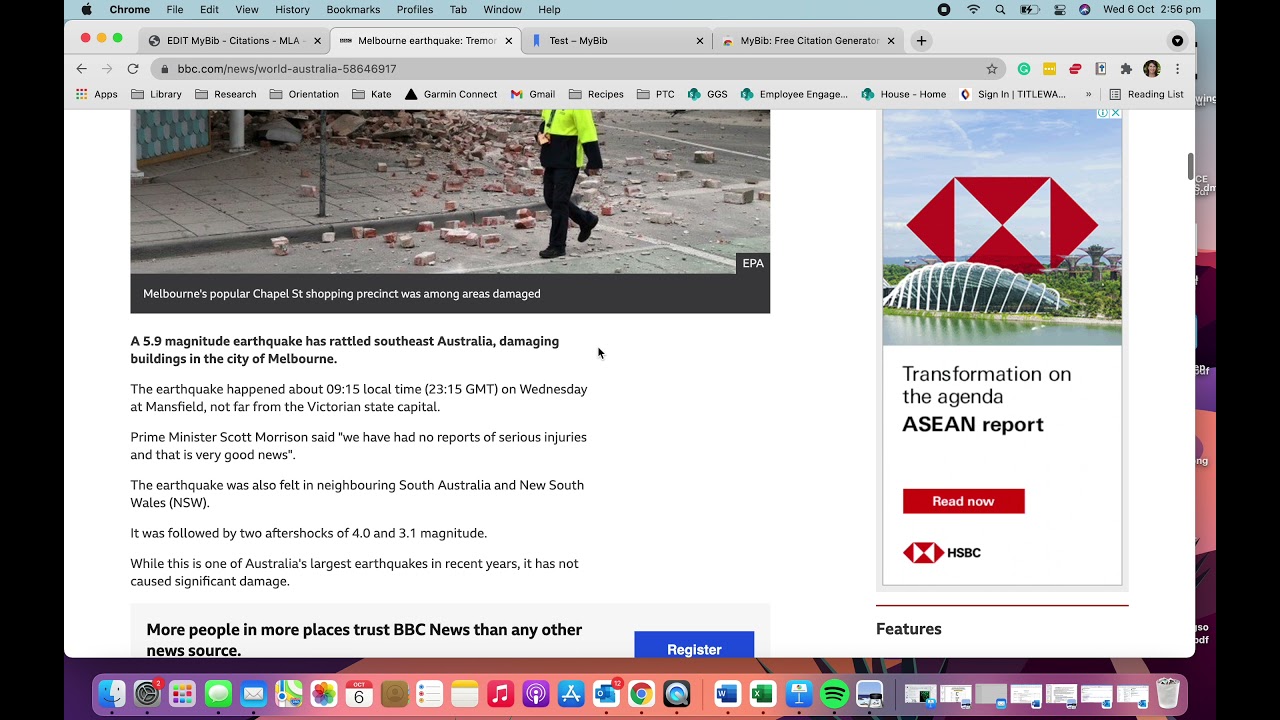The height and width of the screenshot is (720, 1280).
Task: Open the Apps bookmark shortcut
Action: tap(97, 94)
